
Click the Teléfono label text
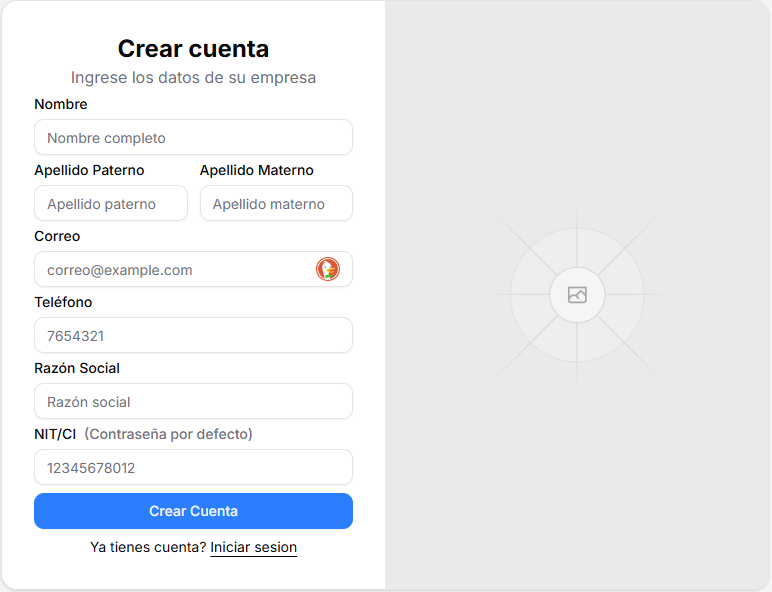pos(63,302)
